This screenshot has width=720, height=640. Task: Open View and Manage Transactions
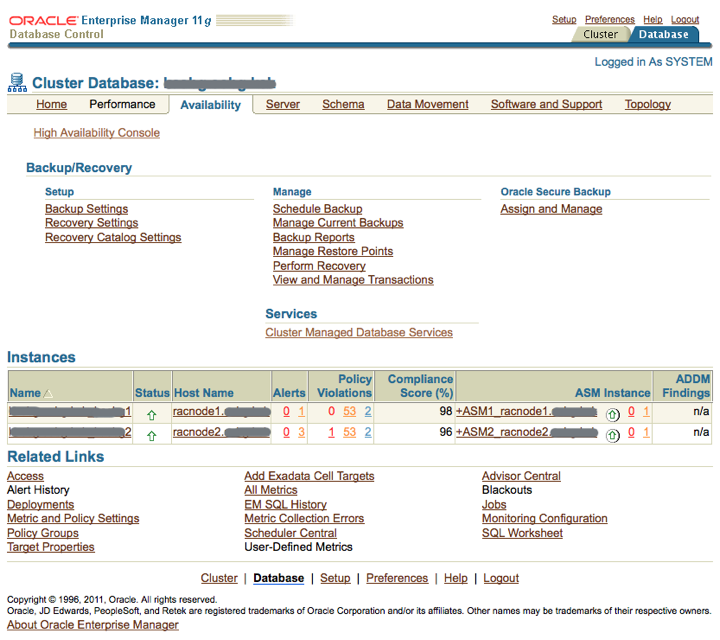[x=353, y=280]
